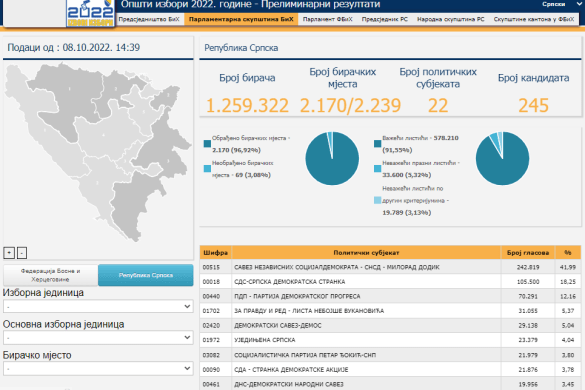
Task: Click vote count 105.500
Action: (x=528, y=282)
